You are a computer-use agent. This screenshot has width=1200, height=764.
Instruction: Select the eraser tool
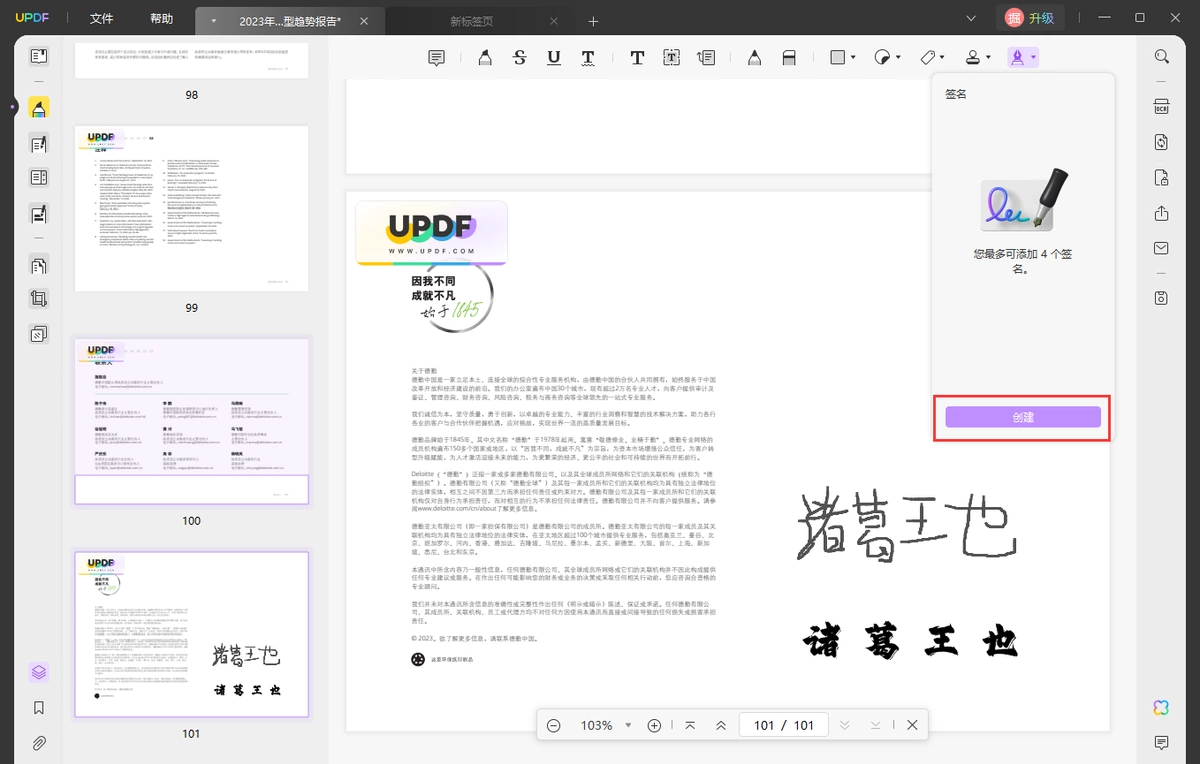pyautogui.click(x=789, y=58)
